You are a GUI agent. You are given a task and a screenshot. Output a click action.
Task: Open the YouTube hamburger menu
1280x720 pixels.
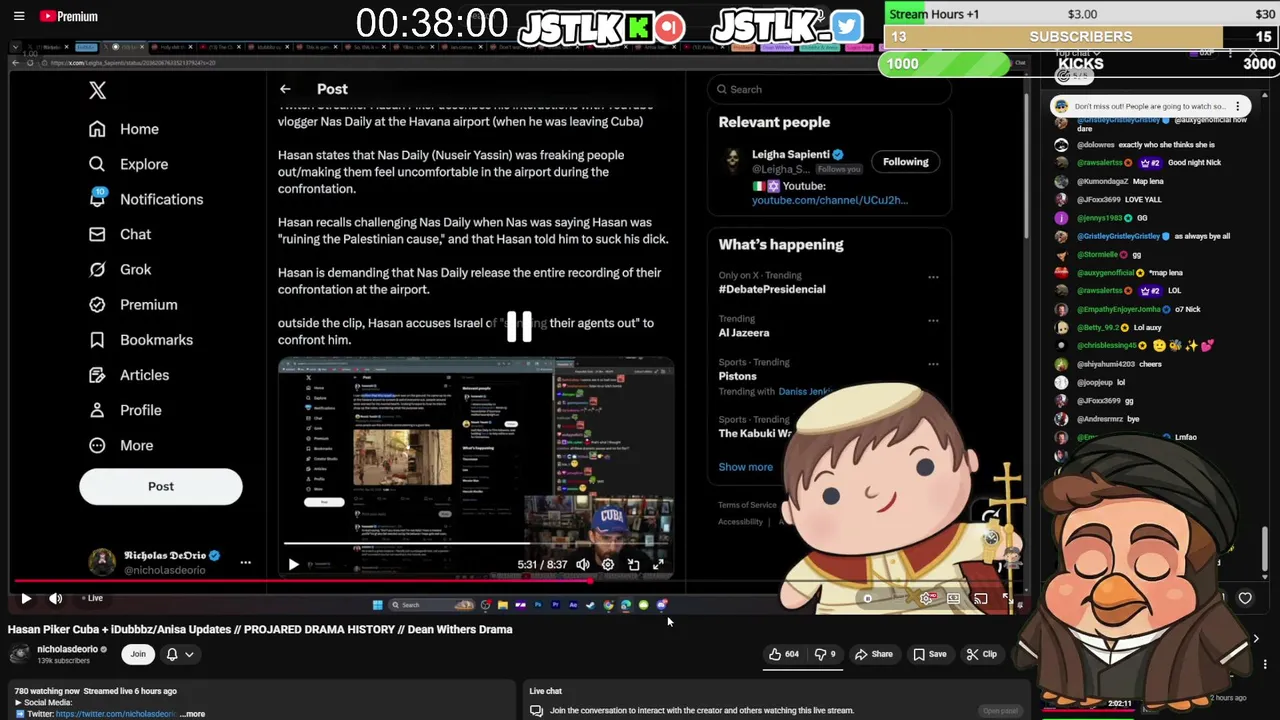19,16
